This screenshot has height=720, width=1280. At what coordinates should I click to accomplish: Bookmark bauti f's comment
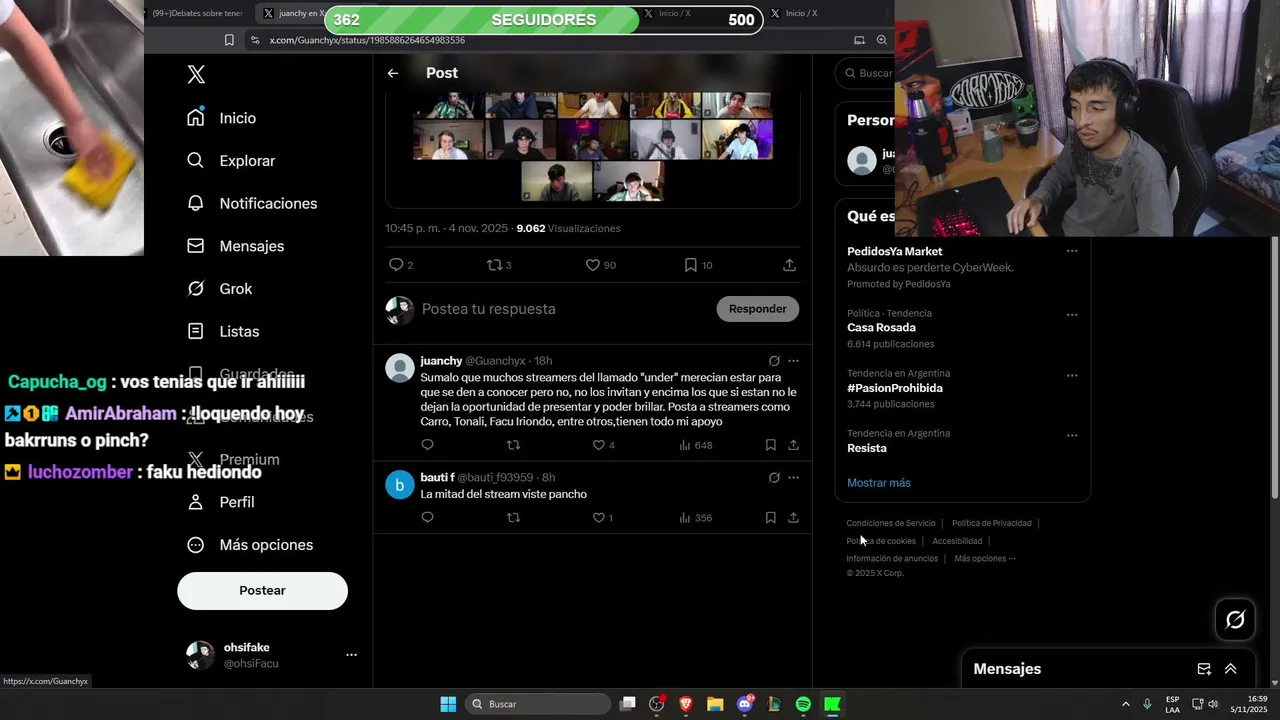(771, 518)
